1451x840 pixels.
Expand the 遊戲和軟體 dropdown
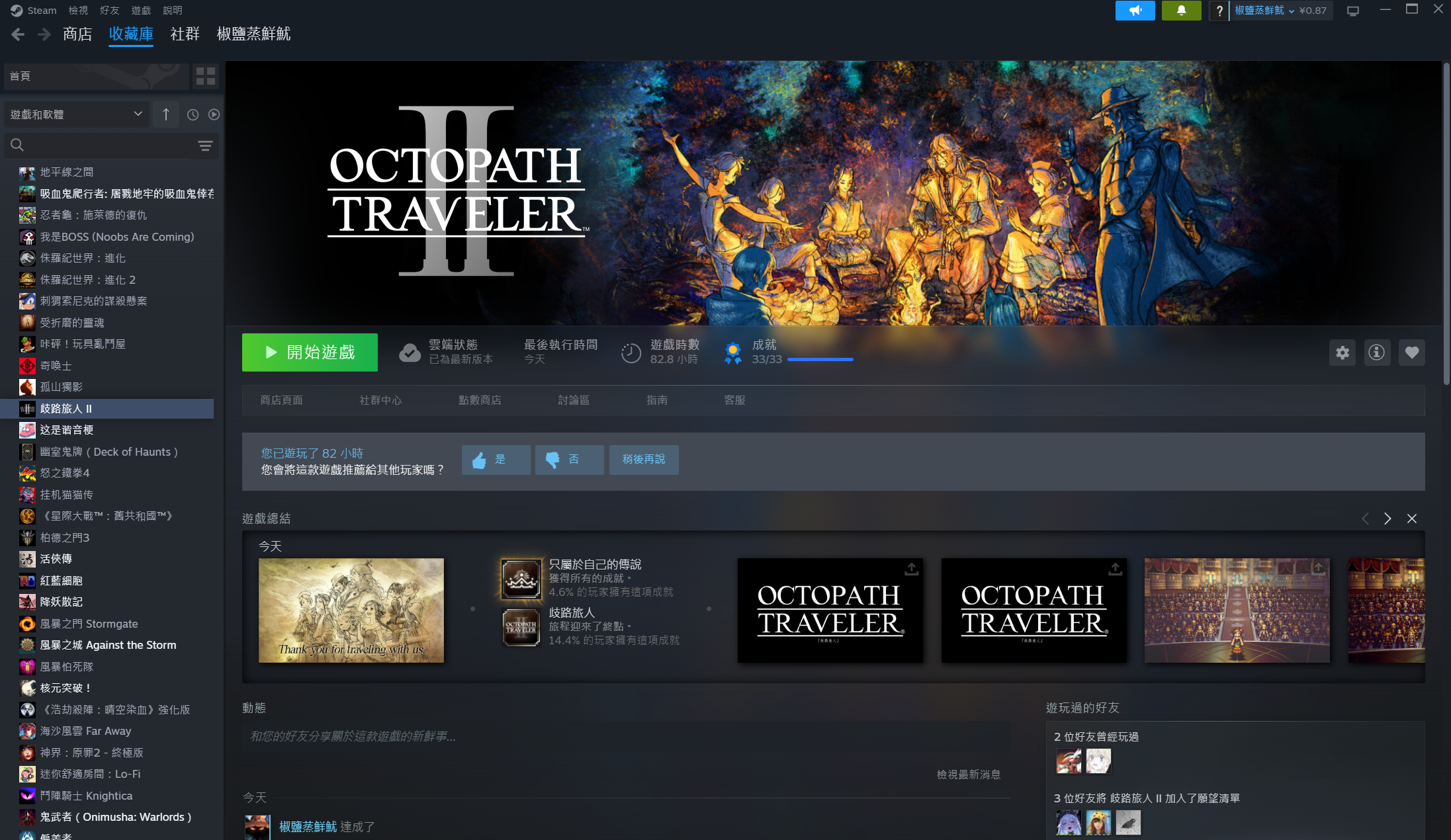click(x=75, y=114)
